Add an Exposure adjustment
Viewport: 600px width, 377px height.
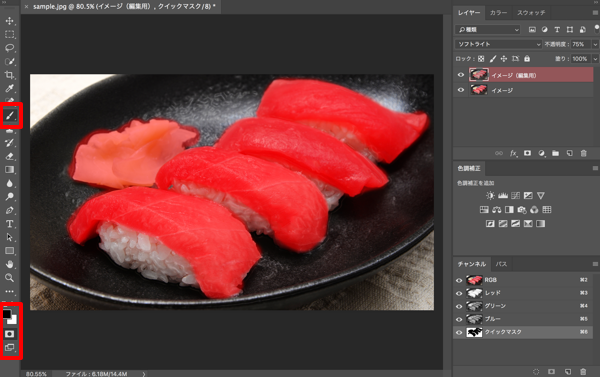(x=528, y=196)
